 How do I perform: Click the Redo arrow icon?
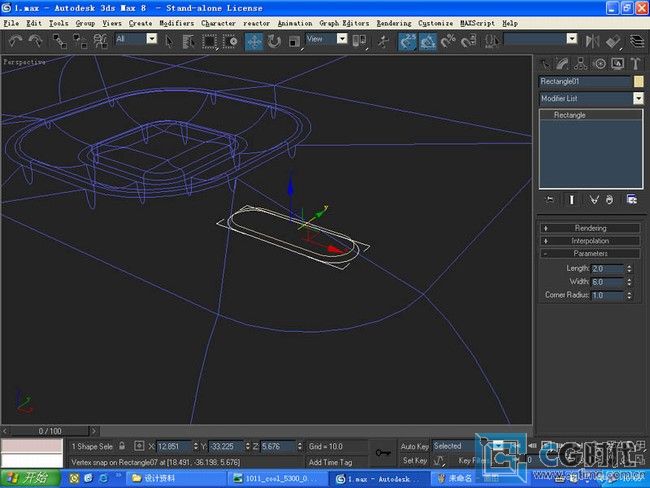click(36, 41)
